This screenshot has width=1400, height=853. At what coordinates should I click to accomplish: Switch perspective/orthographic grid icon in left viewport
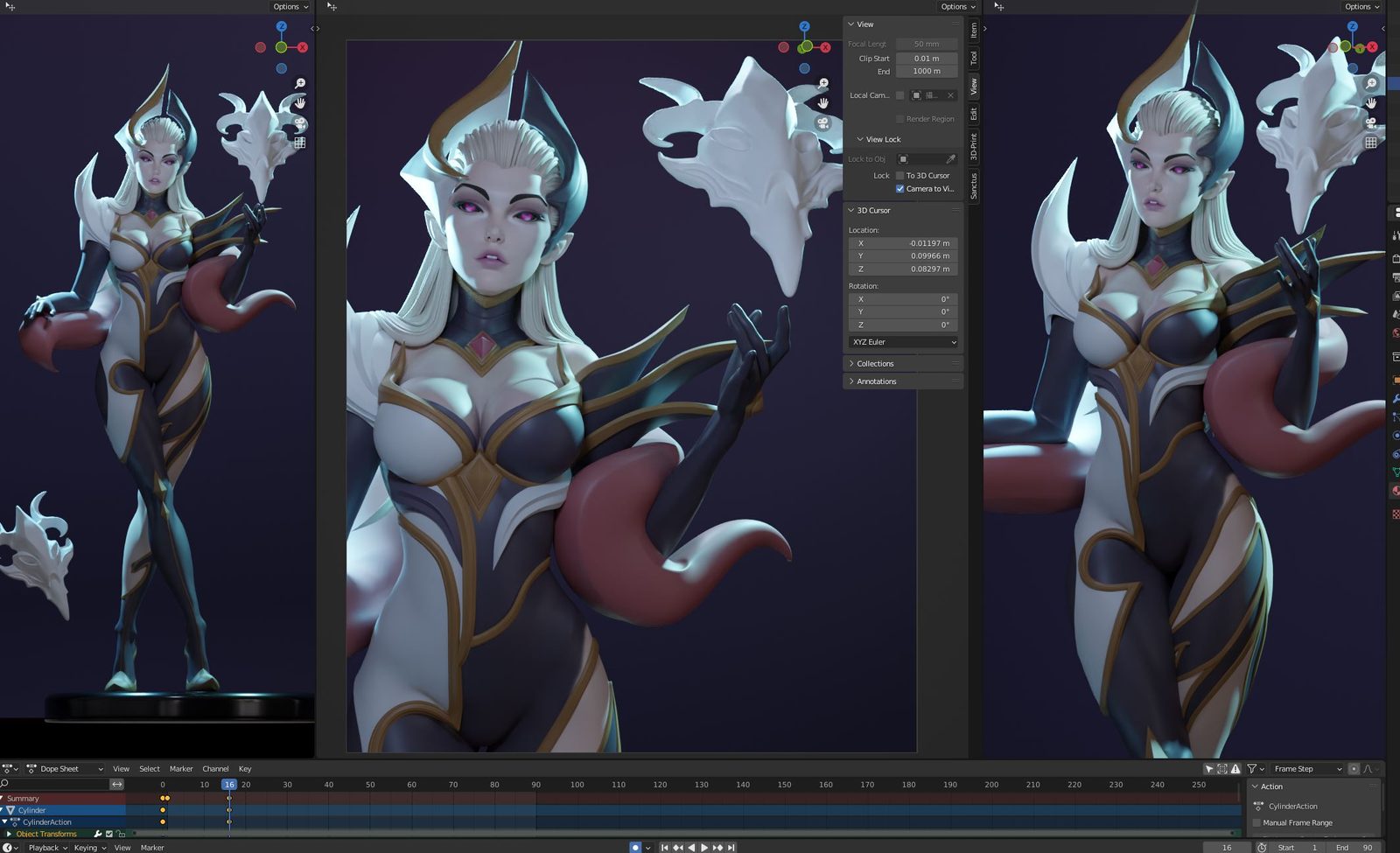coord(300,142)
